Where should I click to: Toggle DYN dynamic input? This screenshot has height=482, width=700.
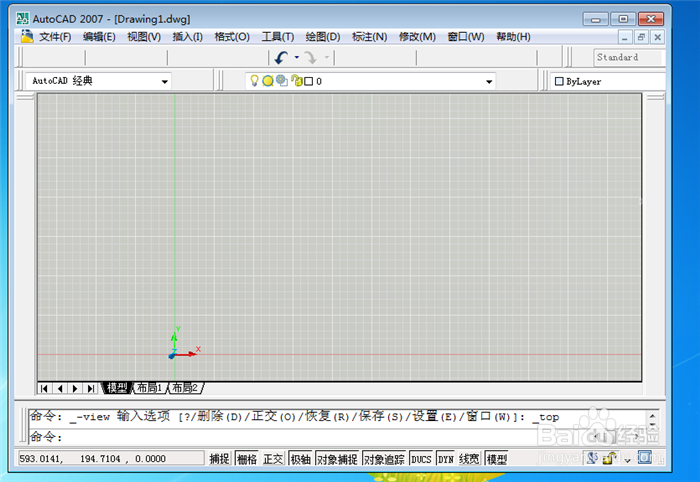(445, 459)
